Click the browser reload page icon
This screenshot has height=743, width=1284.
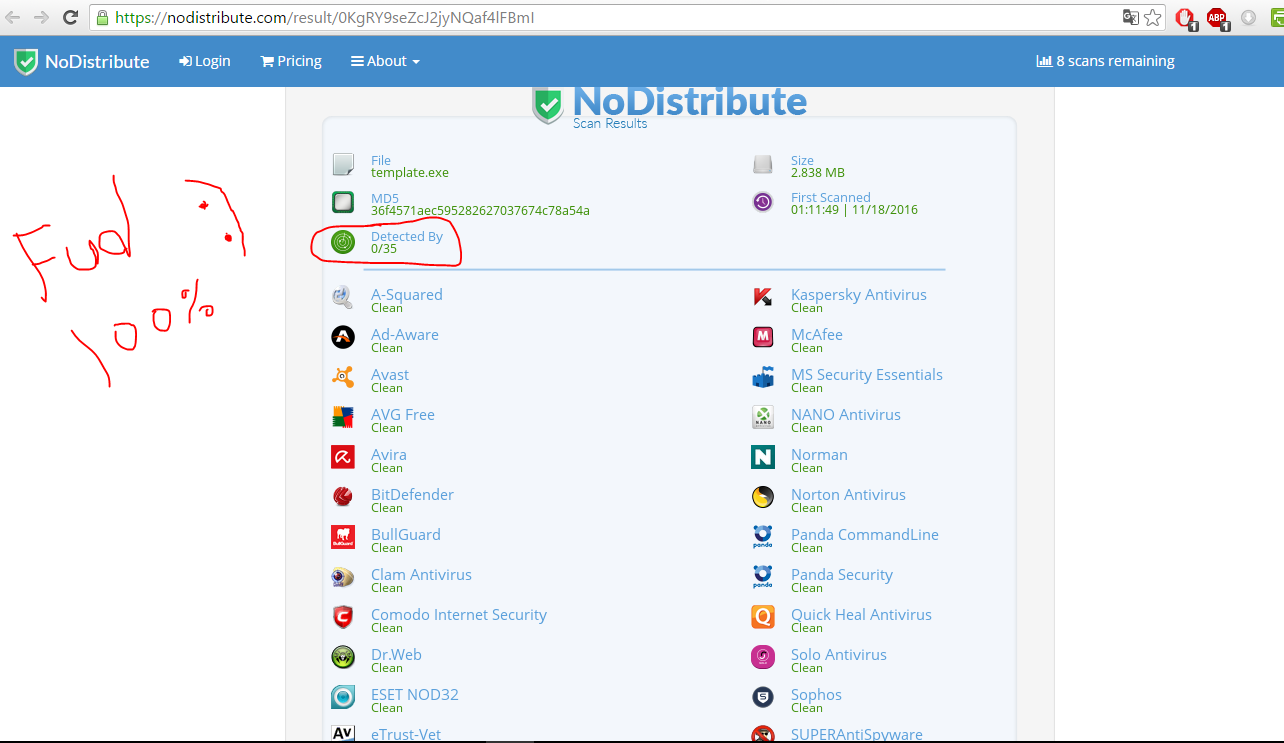tap(70, 17)
